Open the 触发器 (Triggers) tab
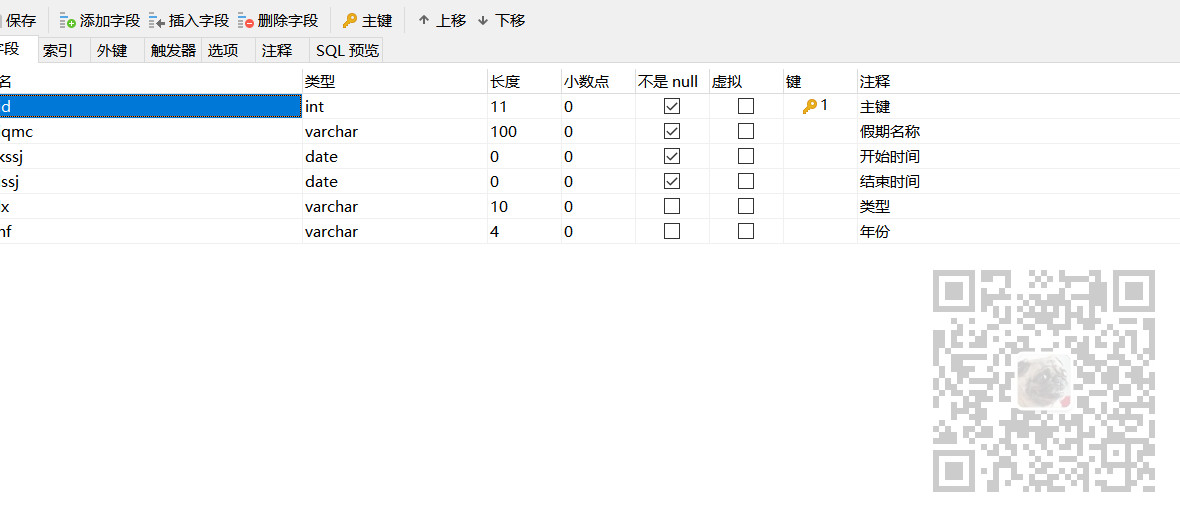This screenshot has width=1180, height=516. point(173,50)
